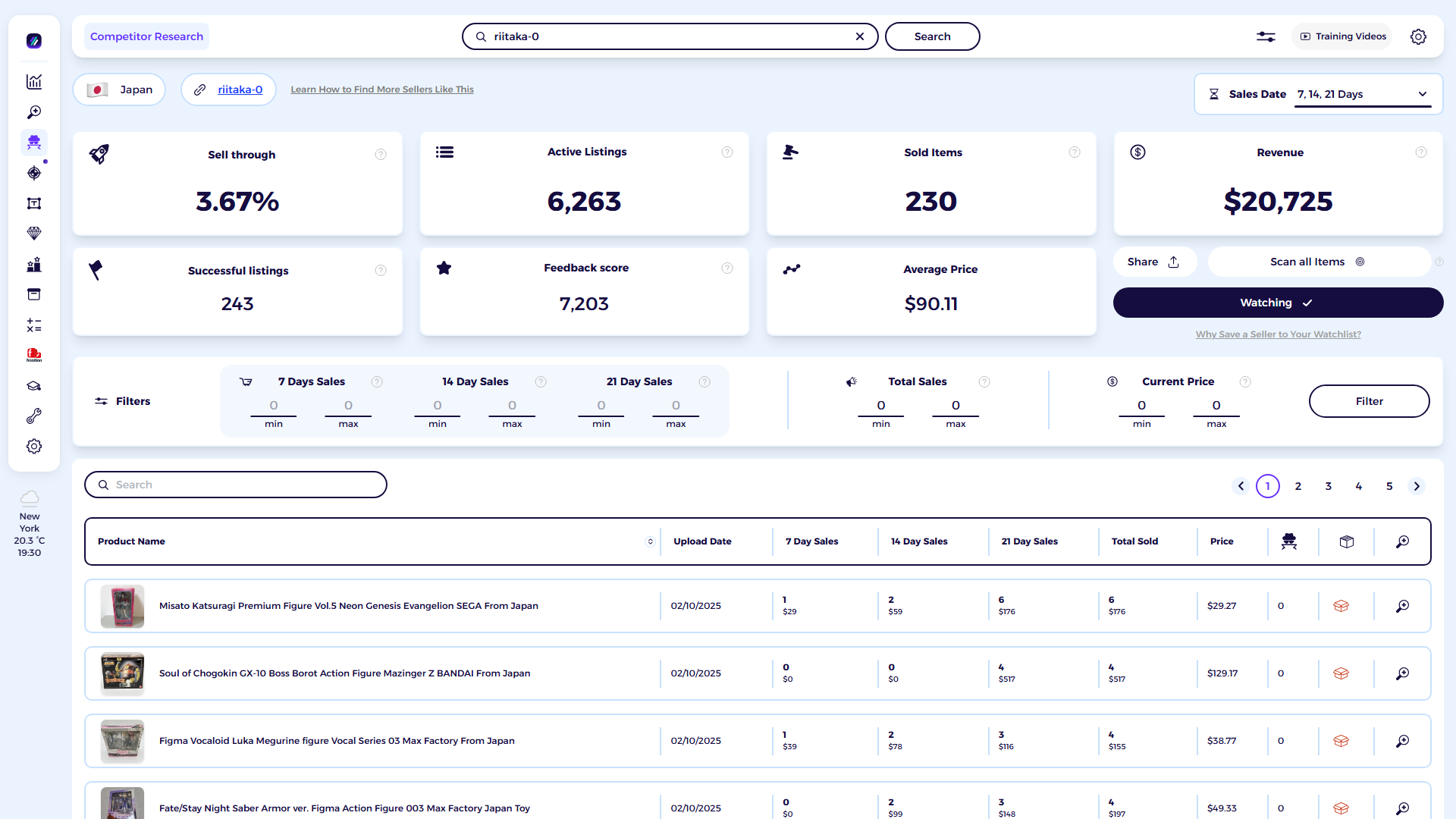
Task: Open Why Save a Seller to Watchlist link
Action: tap(1278, 334)
